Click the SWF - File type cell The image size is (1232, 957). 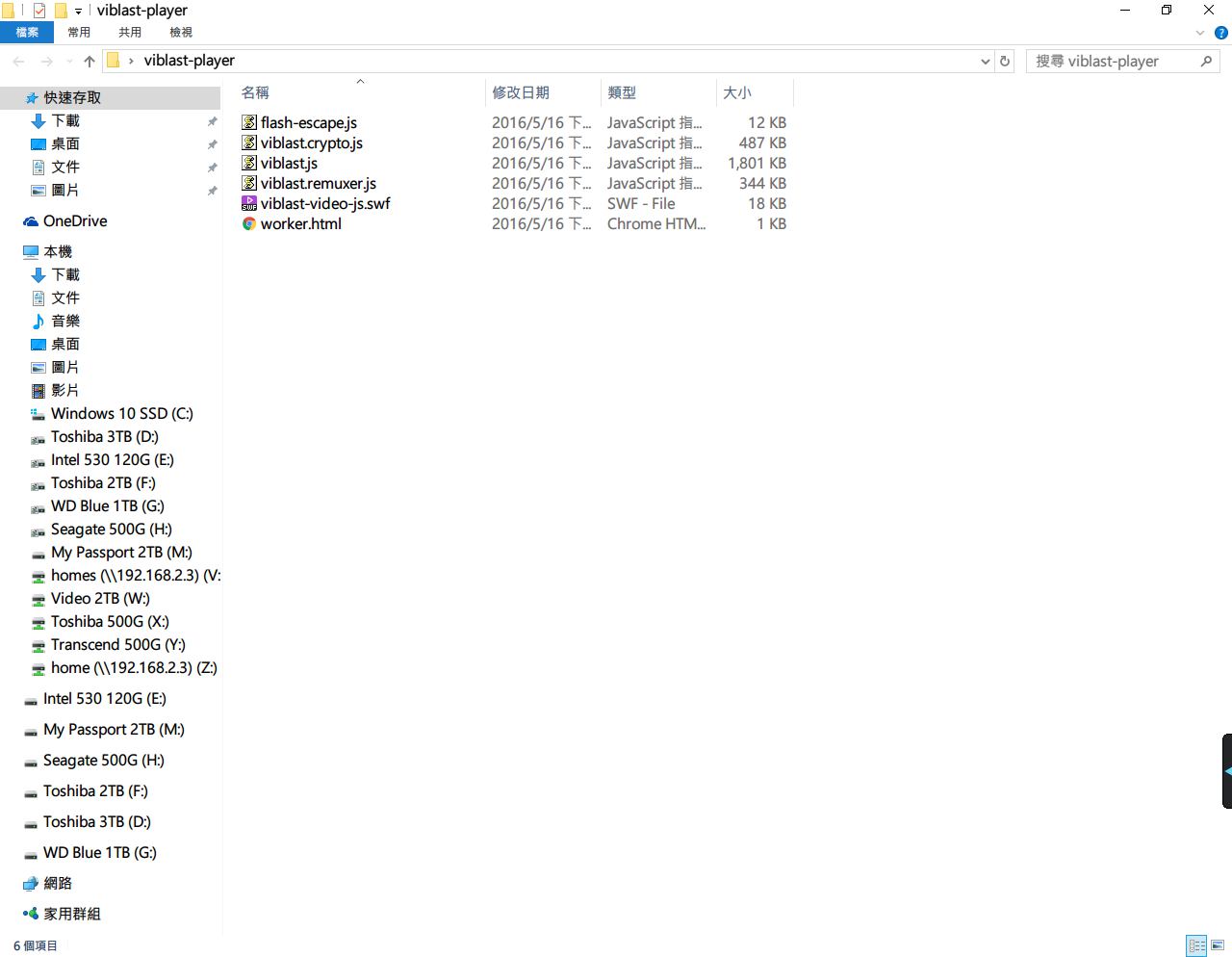(641, 203)
